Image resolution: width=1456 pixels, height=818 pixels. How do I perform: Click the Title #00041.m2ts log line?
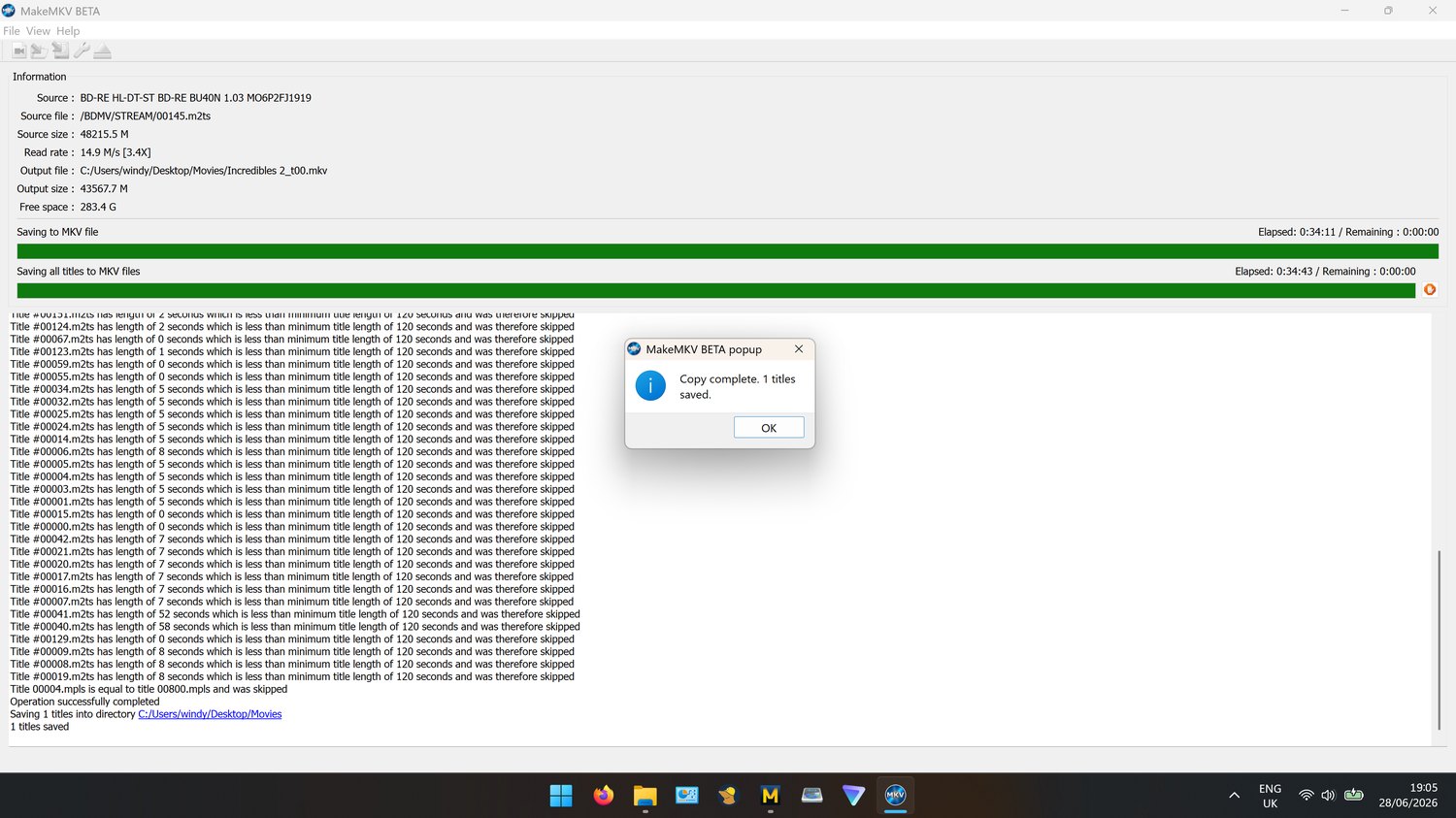[295, 614]
